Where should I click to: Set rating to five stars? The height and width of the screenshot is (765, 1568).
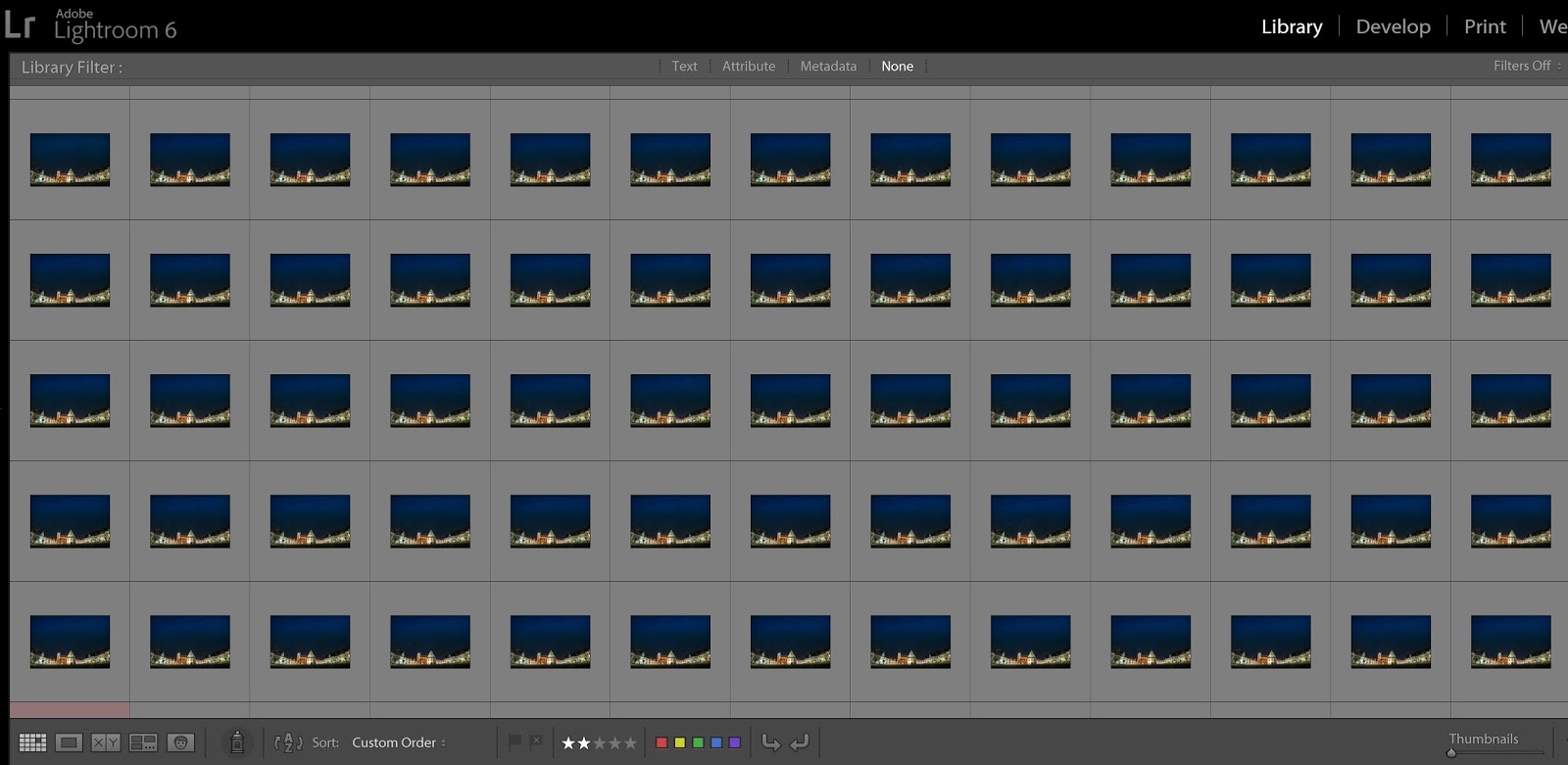click(x=630, y=743)
